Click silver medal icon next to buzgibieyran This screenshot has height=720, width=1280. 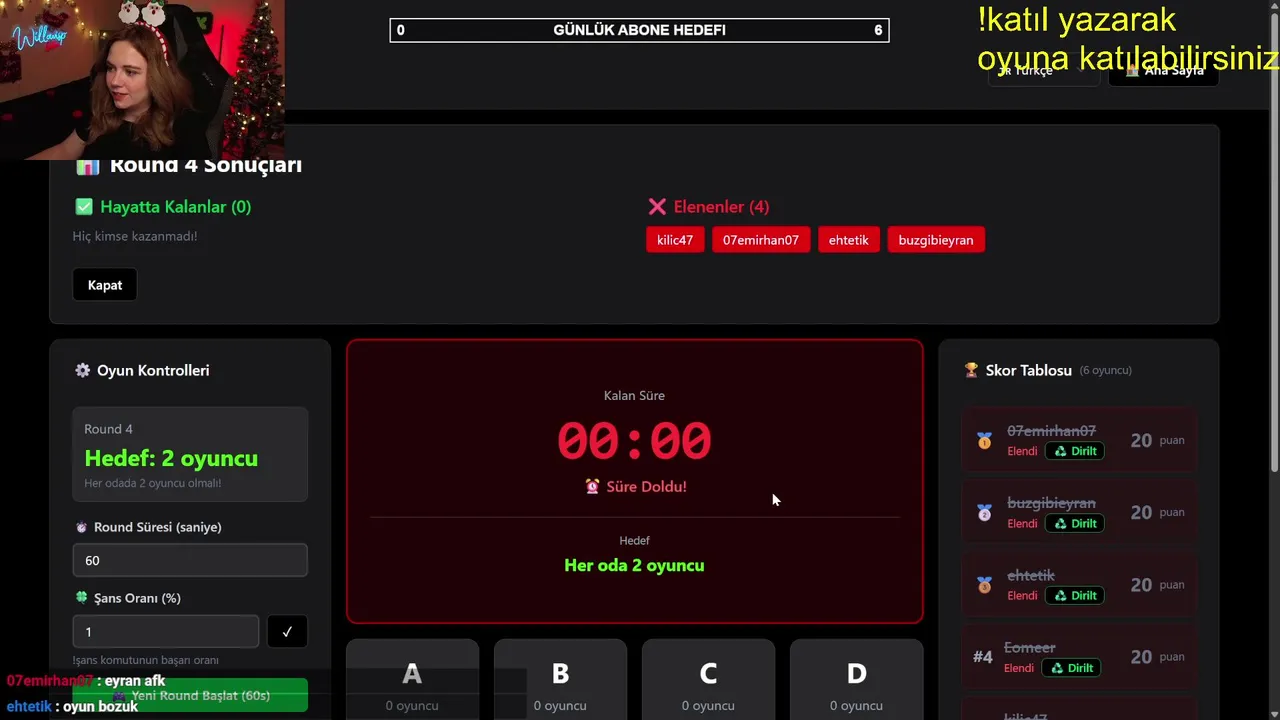point(985,512)
